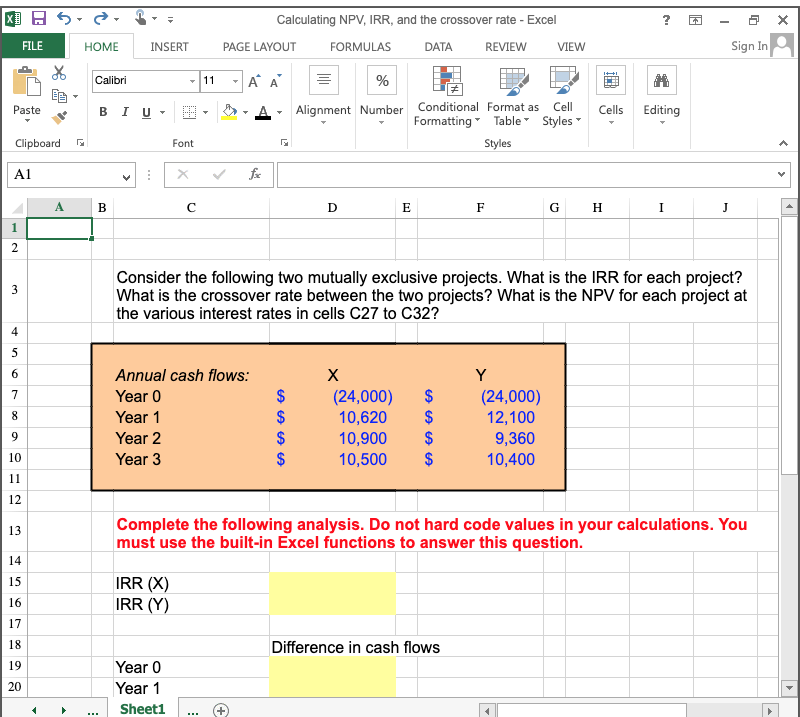Click the Format as Table icon
800x717 pixels.
(x=512, y=95)
